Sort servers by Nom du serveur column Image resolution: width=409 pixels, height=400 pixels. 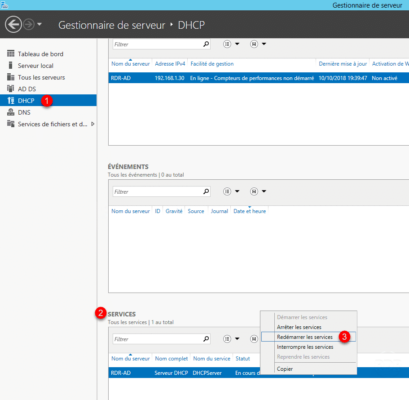pos(130,64)
